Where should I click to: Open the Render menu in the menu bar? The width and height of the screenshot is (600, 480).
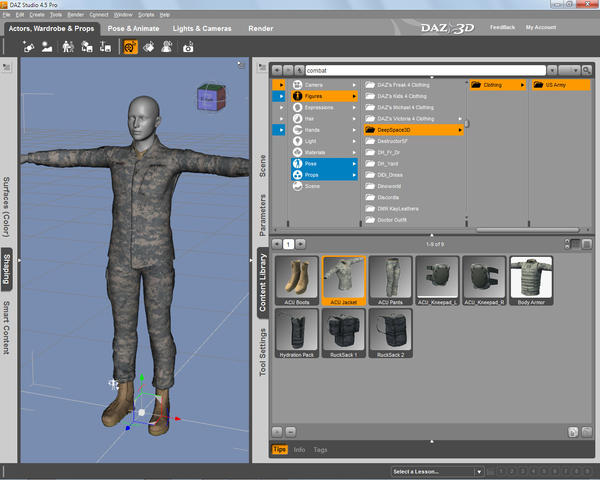76,15
